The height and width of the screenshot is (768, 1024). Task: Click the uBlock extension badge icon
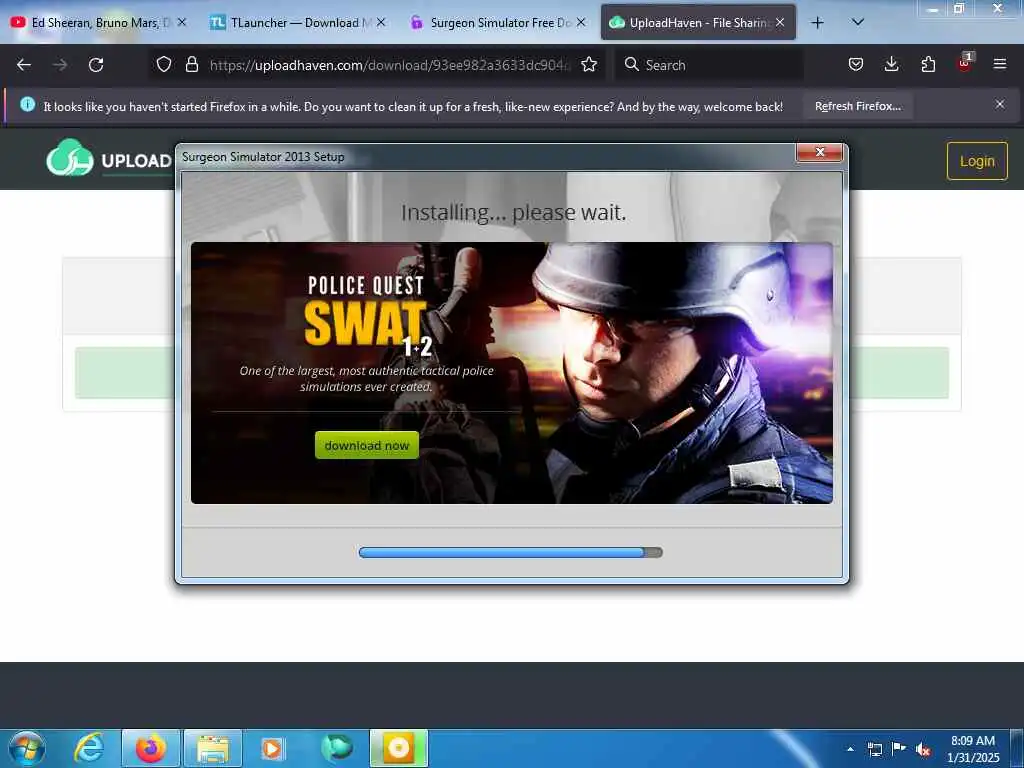pyautogui.click(x=965, y=63)
